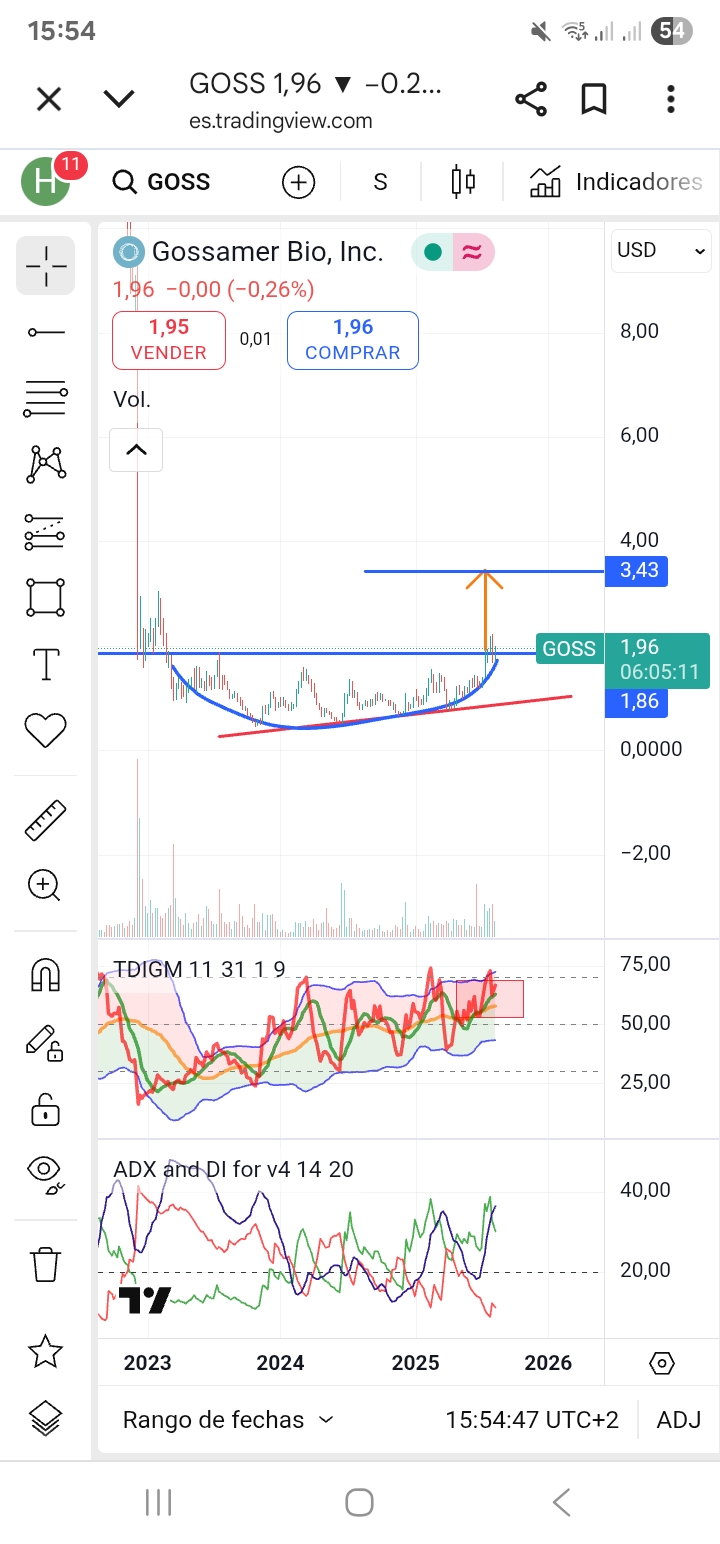Click the trash icon to remove drawings
720x1544 pixels.
coord(45,1264)
